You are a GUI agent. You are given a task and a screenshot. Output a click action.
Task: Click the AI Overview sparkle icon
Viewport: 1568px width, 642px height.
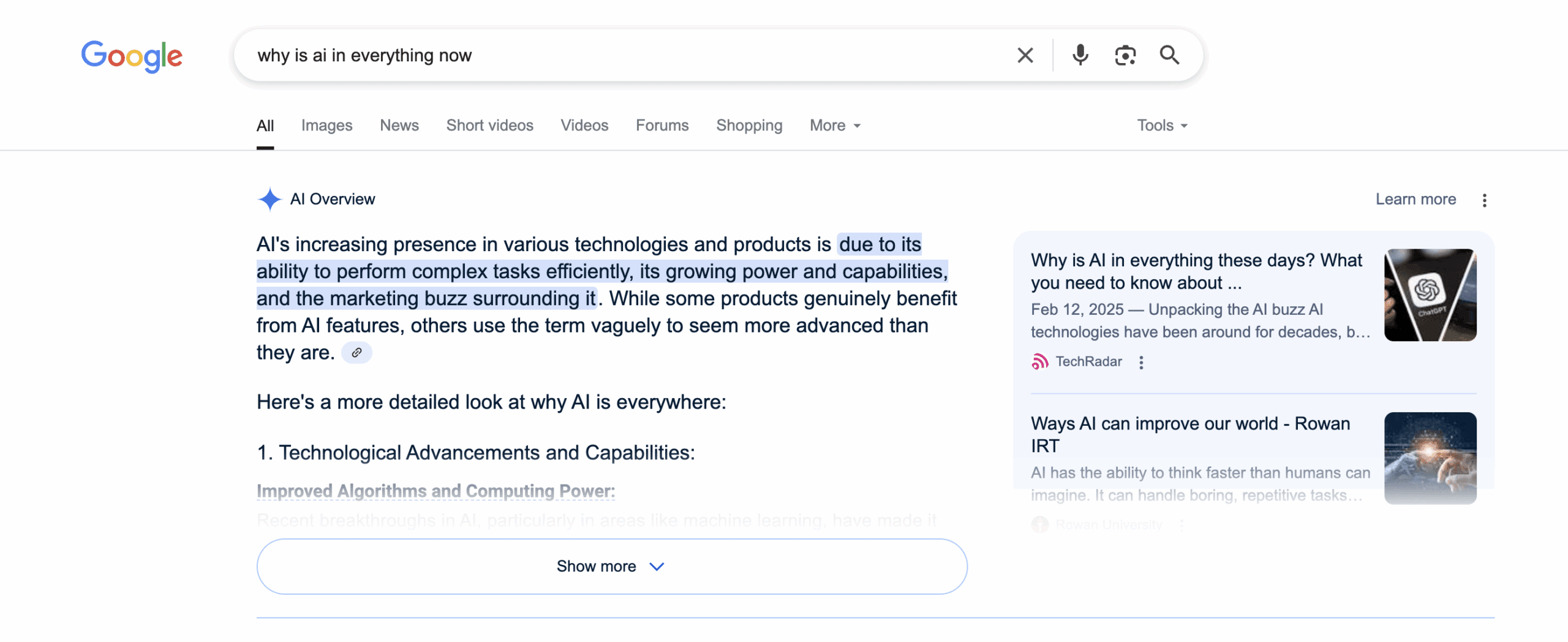pos(269,199)
